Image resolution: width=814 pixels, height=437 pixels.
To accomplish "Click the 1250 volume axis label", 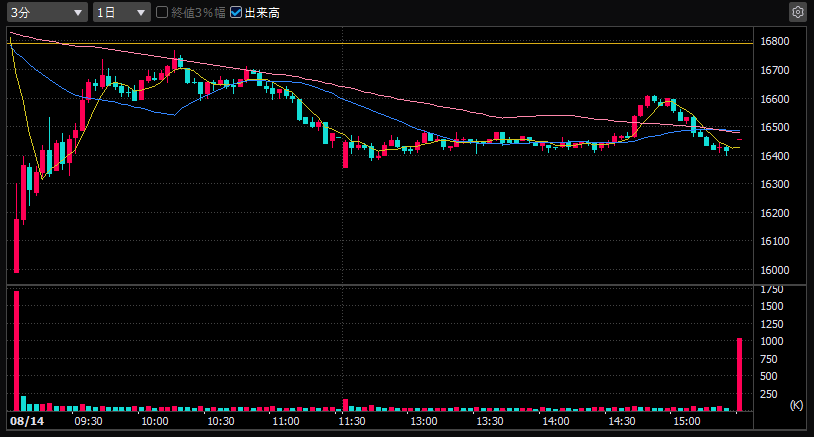I will (772, 324).
